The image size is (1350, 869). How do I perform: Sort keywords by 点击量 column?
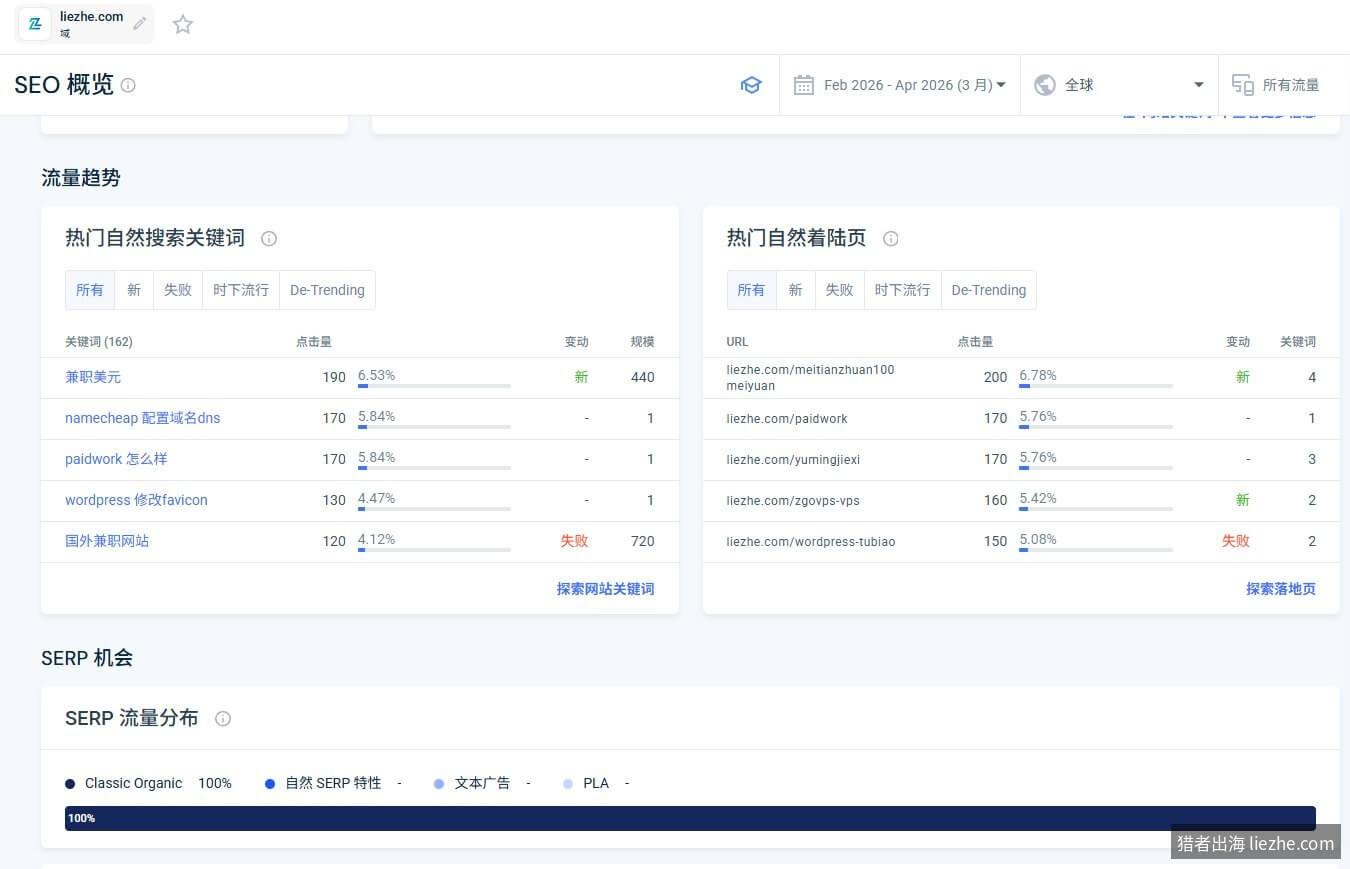click(313, 342)
